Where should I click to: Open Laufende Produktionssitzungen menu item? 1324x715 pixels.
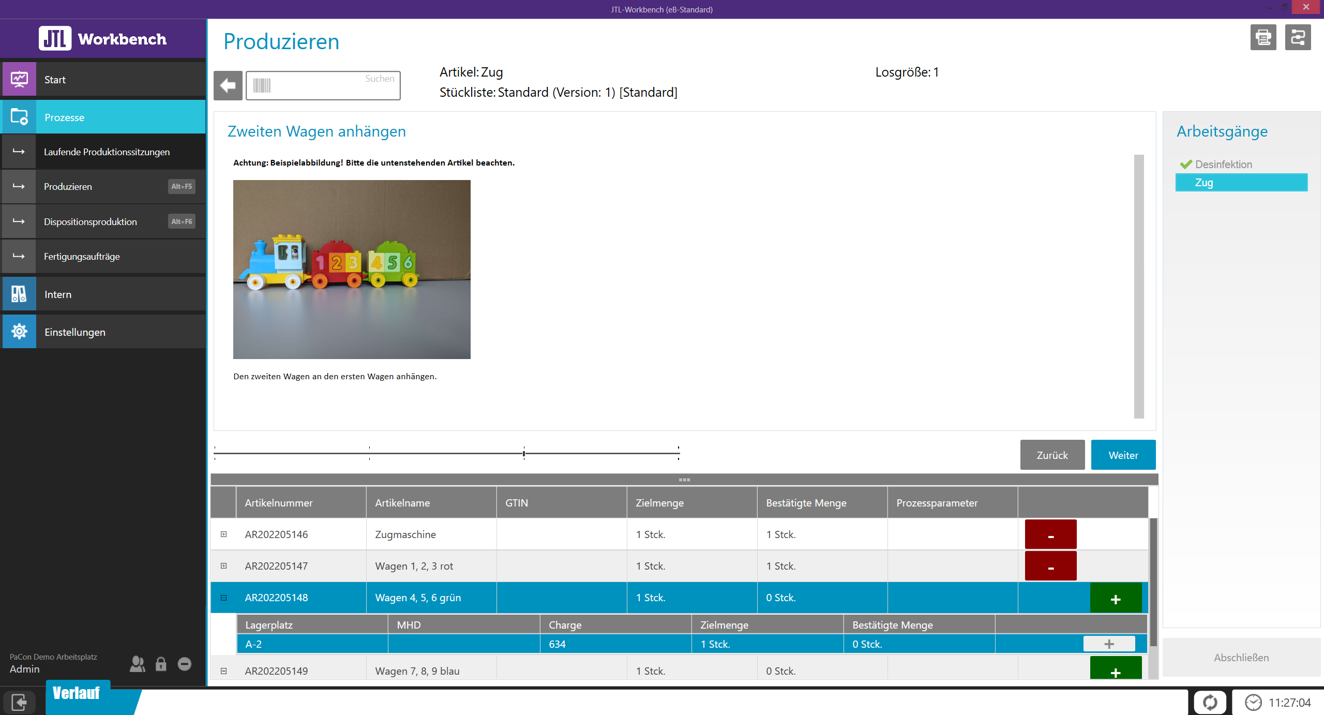click(x=106, y=152)
